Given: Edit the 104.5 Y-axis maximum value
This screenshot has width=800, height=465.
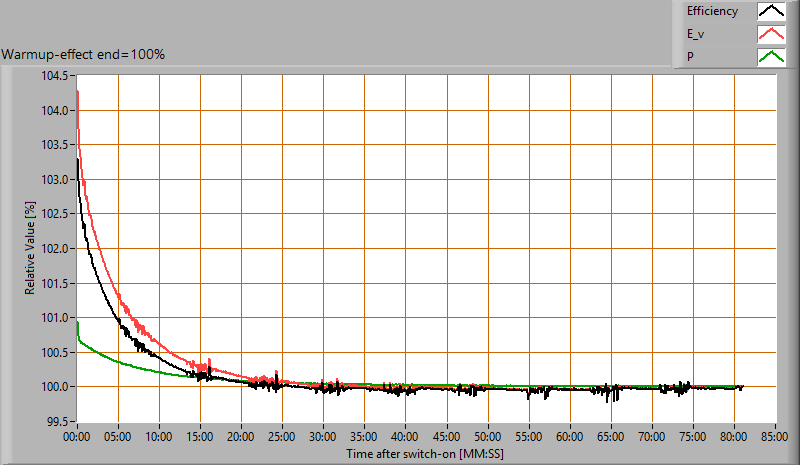Looking at the screenshot, I should pos(54,76).
